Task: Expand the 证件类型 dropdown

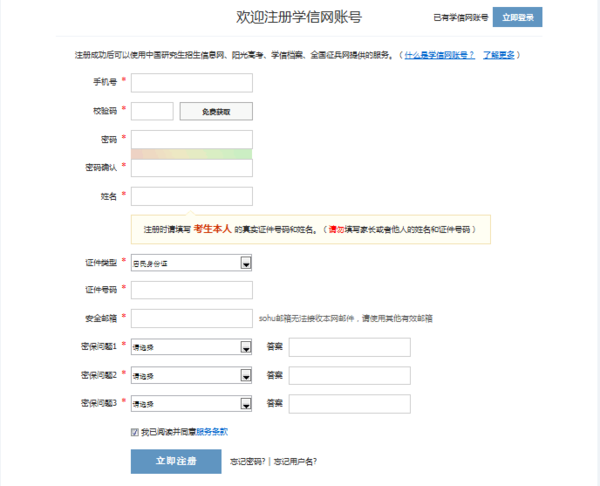Action: point(191,263)
